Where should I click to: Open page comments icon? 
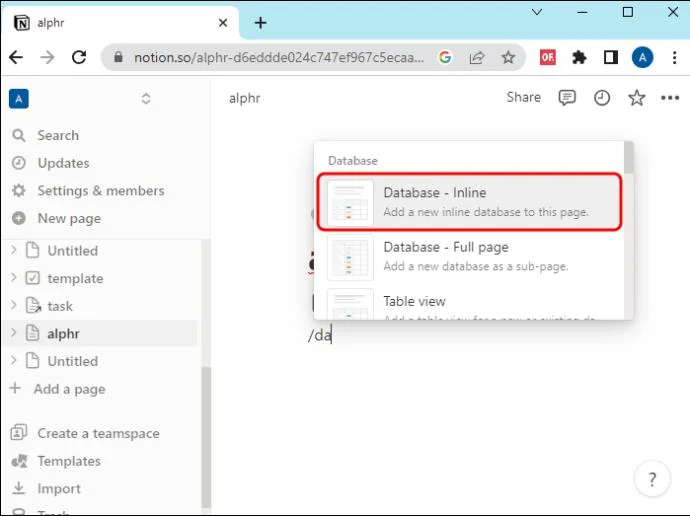coord(567,98)
